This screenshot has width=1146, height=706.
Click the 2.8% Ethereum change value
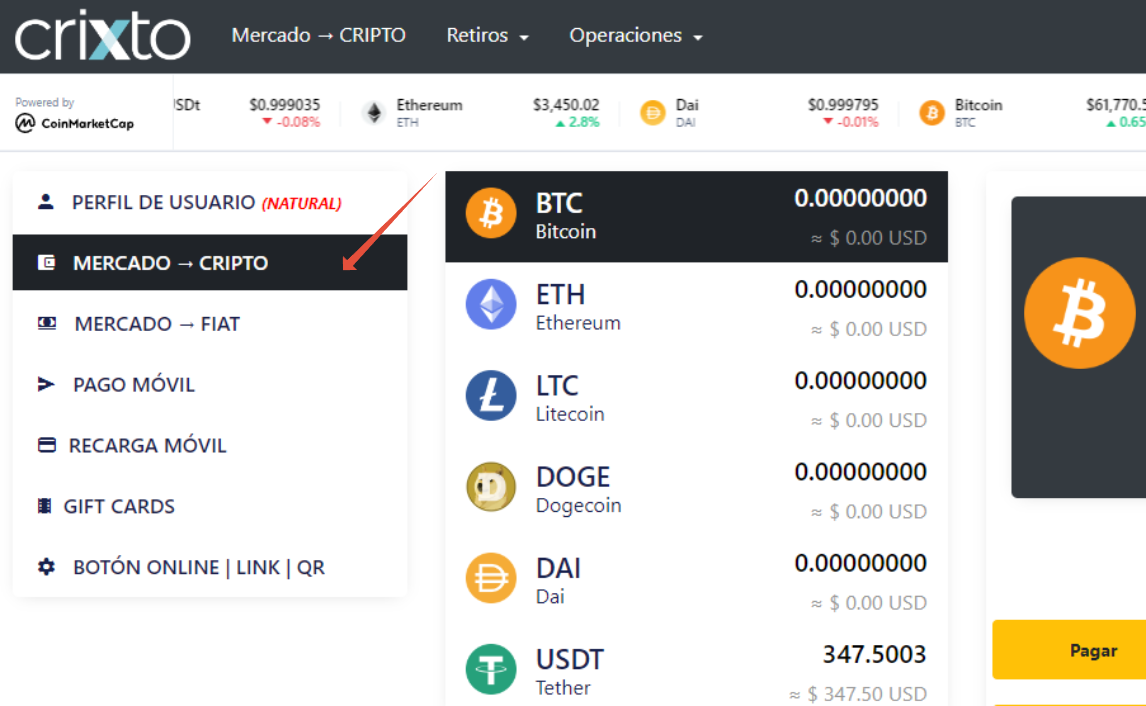pyautogui.click(x=577, y=122)
